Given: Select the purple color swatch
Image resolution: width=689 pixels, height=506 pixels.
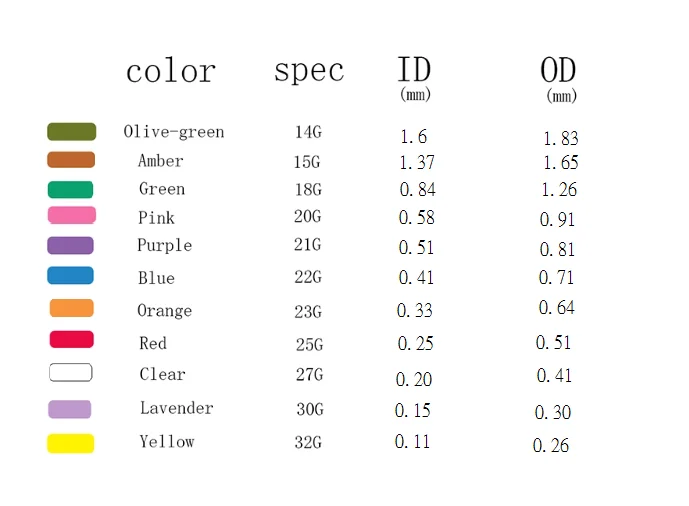Looking at the screenshot, I should (70, 245).
